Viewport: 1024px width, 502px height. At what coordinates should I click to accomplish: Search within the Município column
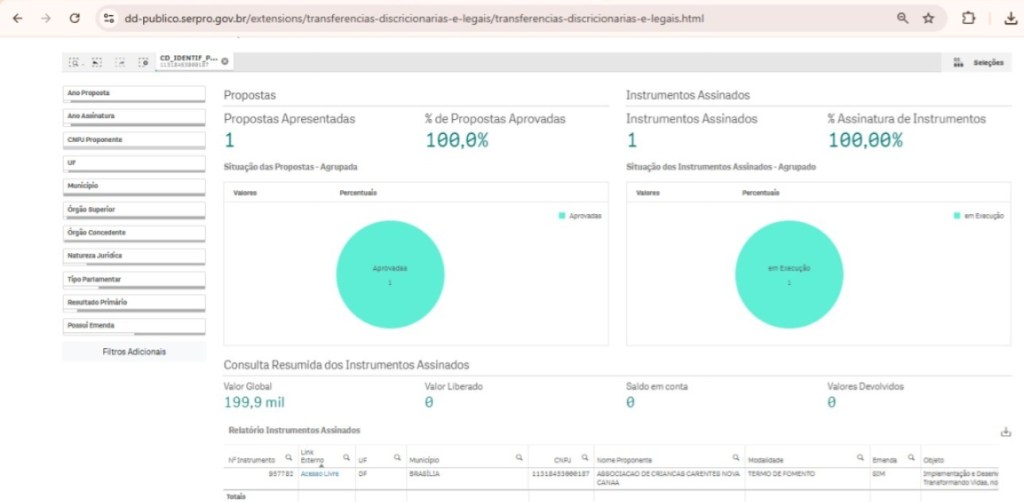(518, 457)
